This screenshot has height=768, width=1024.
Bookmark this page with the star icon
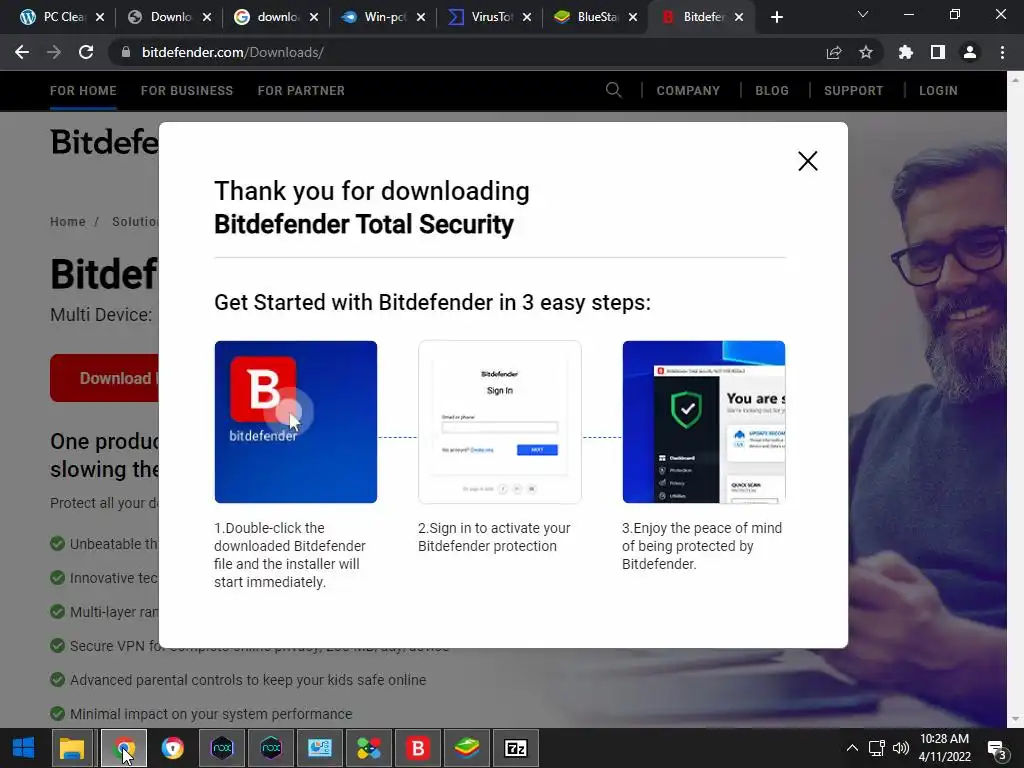(866, 52)
